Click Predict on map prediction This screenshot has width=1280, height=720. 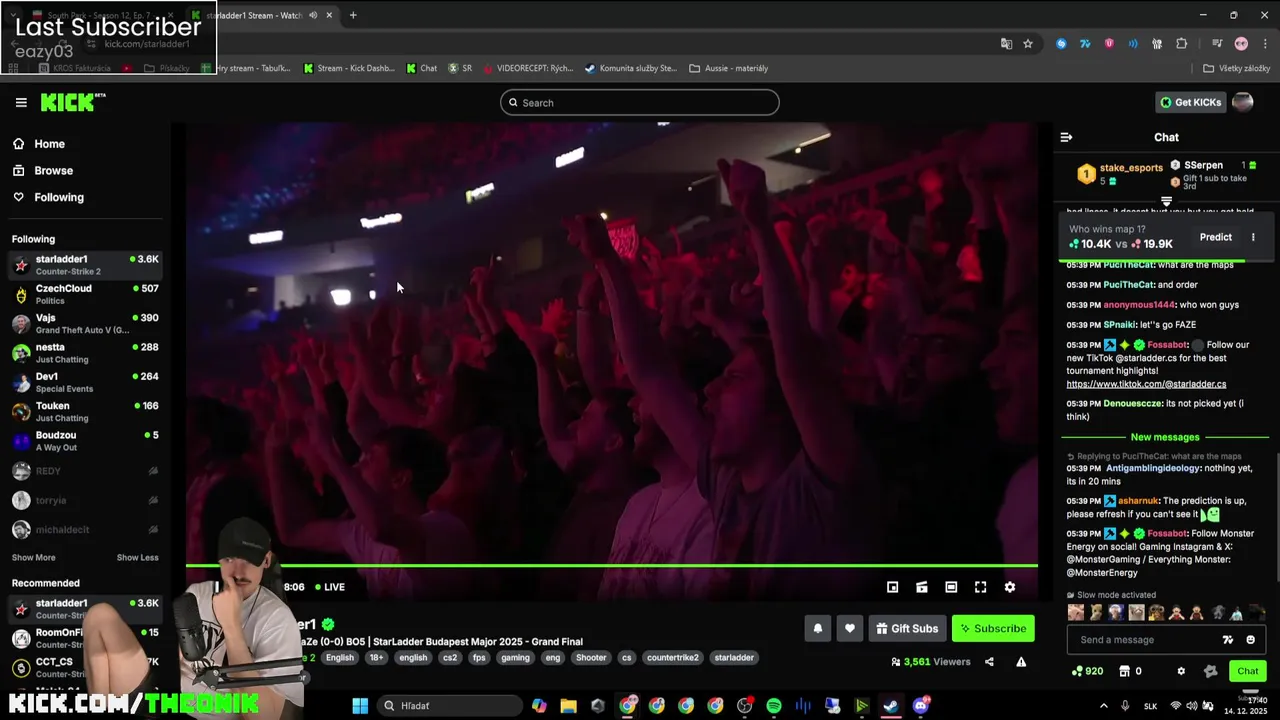(1215, 237)
